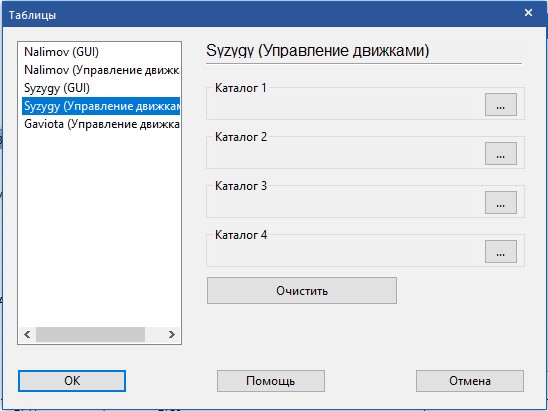The image size is (548, 411).
Task: Open Помощь help button
Action: click(271, 381)
